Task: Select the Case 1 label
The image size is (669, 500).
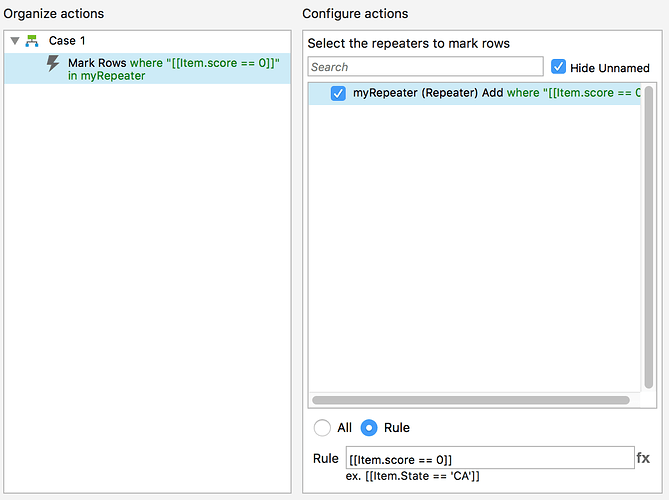Action: coord(68,41)
